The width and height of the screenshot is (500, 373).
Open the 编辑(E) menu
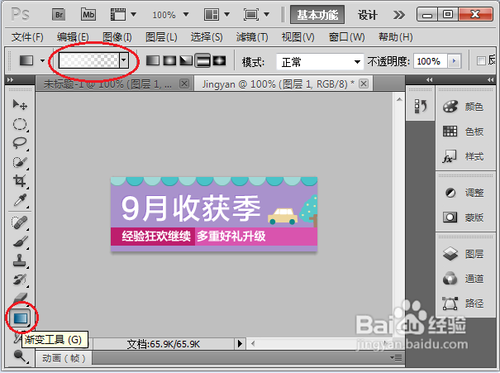tap(73, 37)
